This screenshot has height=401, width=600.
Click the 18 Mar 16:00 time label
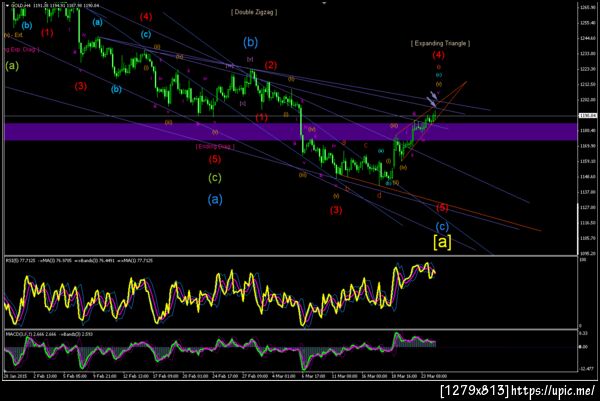[404, 376]
